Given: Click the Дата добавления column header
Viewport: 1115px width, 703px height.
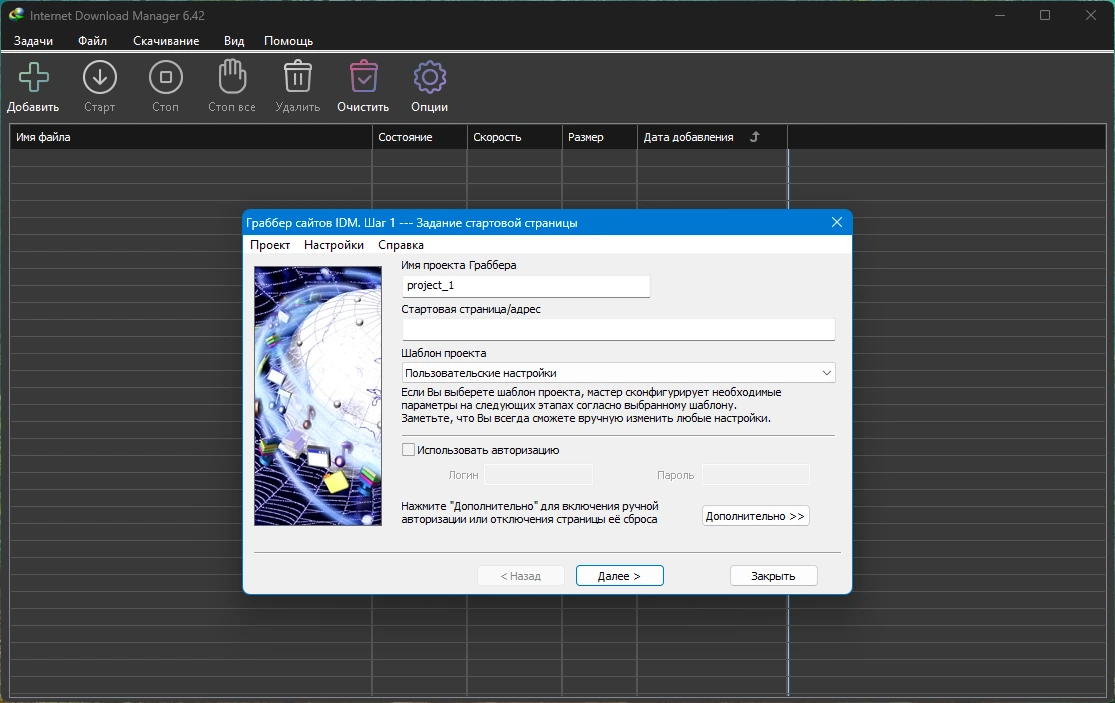Looking at the screenshot, I should coord(713,137).
